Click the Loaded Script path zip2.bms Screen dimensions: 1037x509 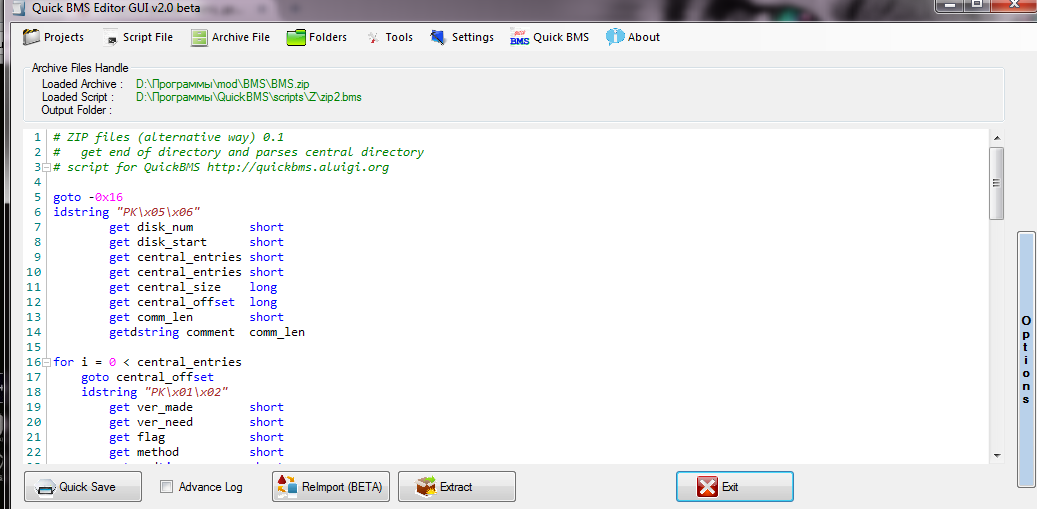pyautogui.click(x=249, y=97)
